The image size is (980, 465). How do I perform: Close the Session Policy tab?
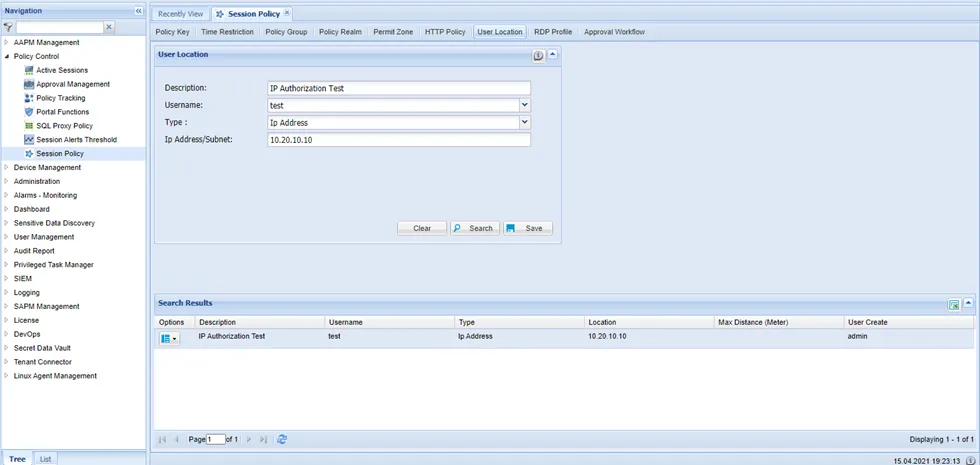click(286, 12)
